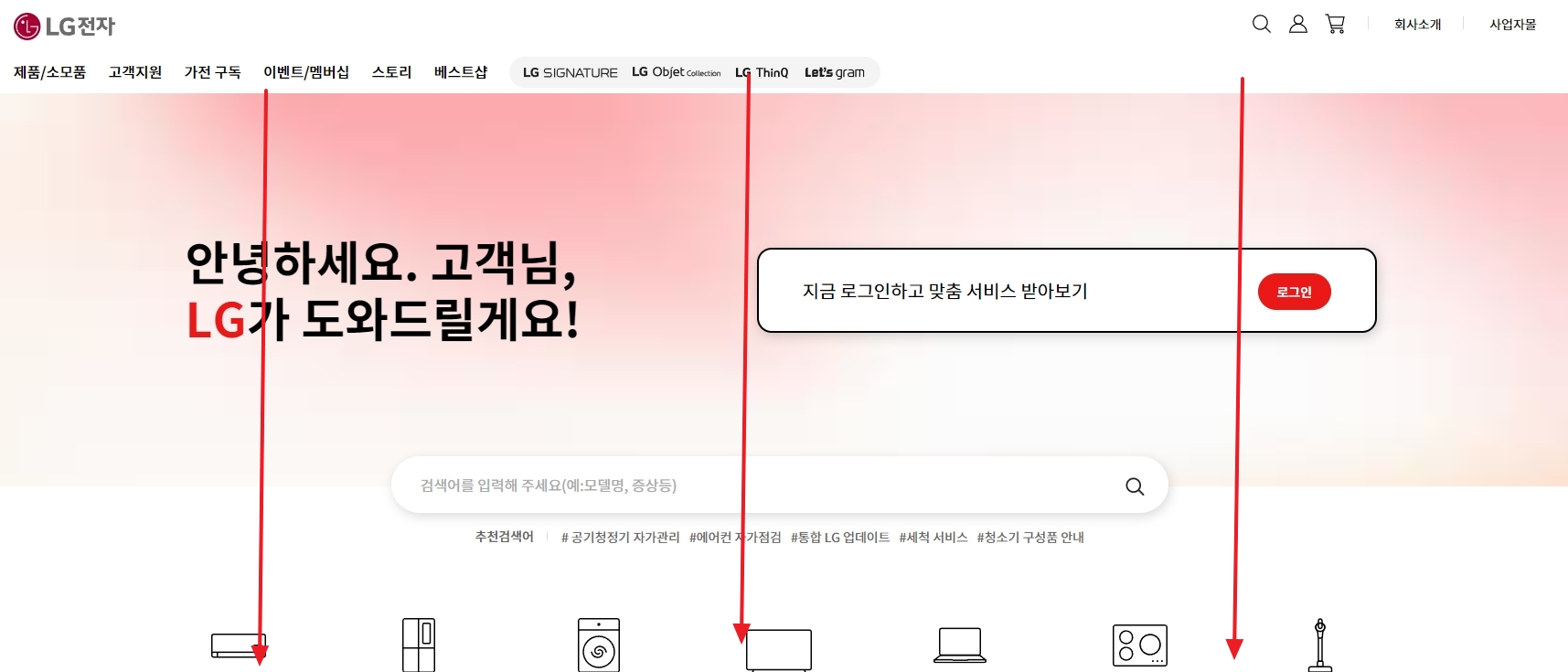
Task: Open the user account icon
Action: (1298, 24)
